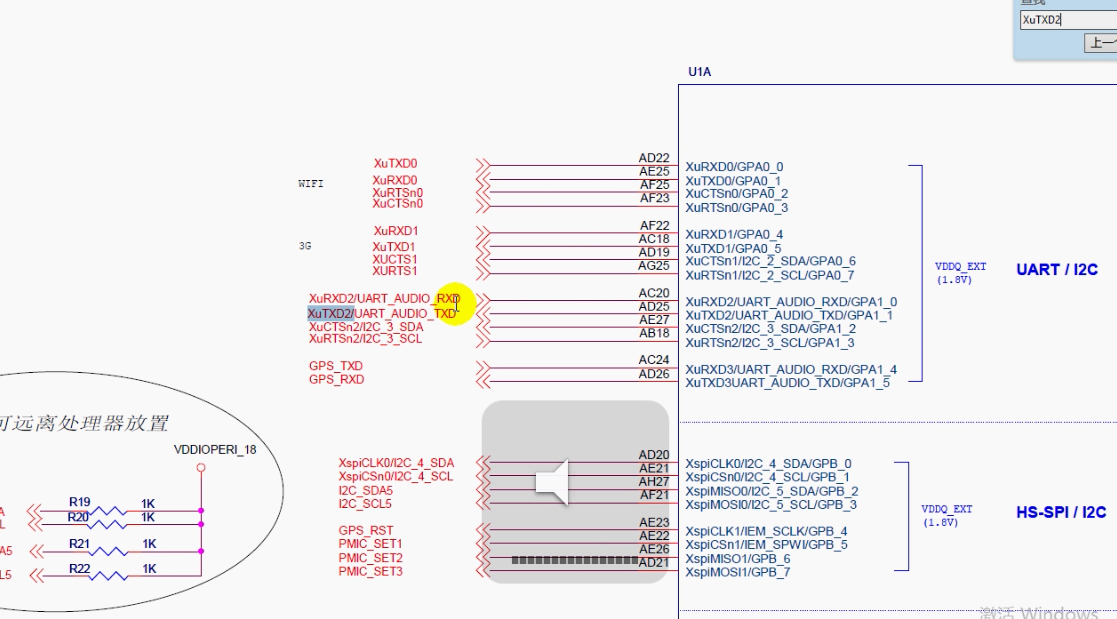
Task: Select the WIFI text annotation
Action: point(311,183)
